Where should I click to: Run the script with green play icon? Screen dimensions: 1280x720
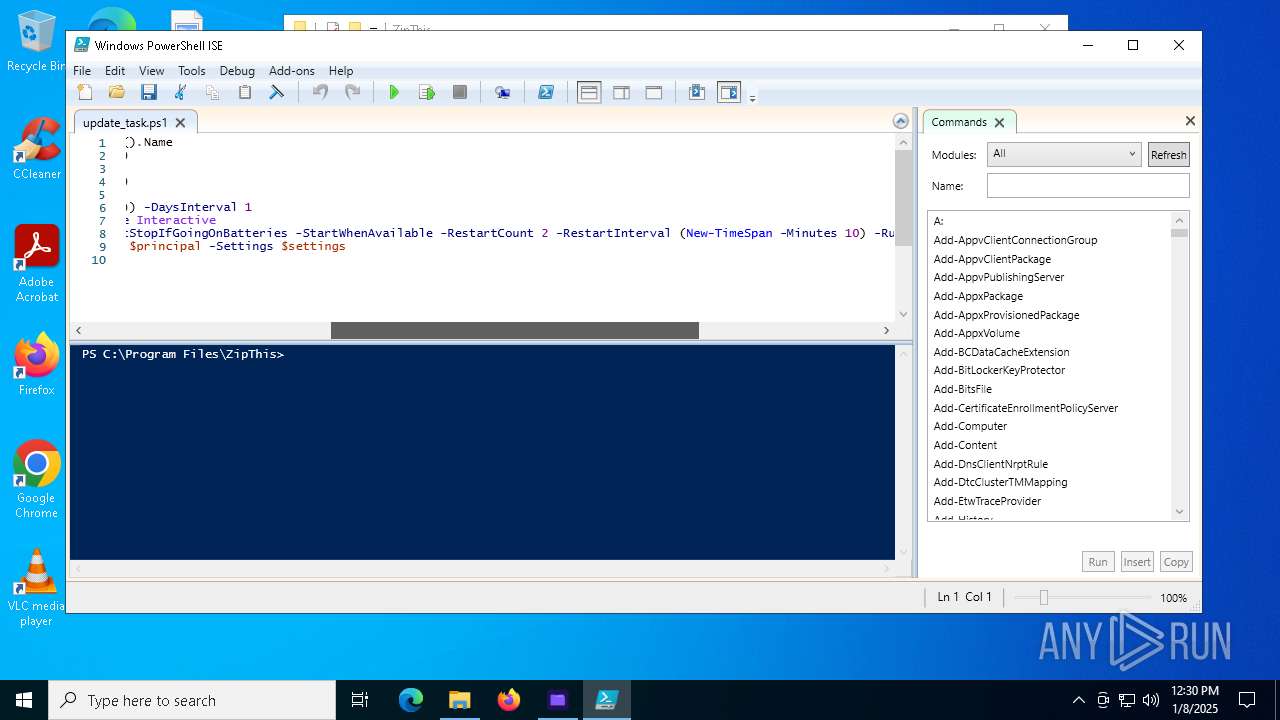394,92
